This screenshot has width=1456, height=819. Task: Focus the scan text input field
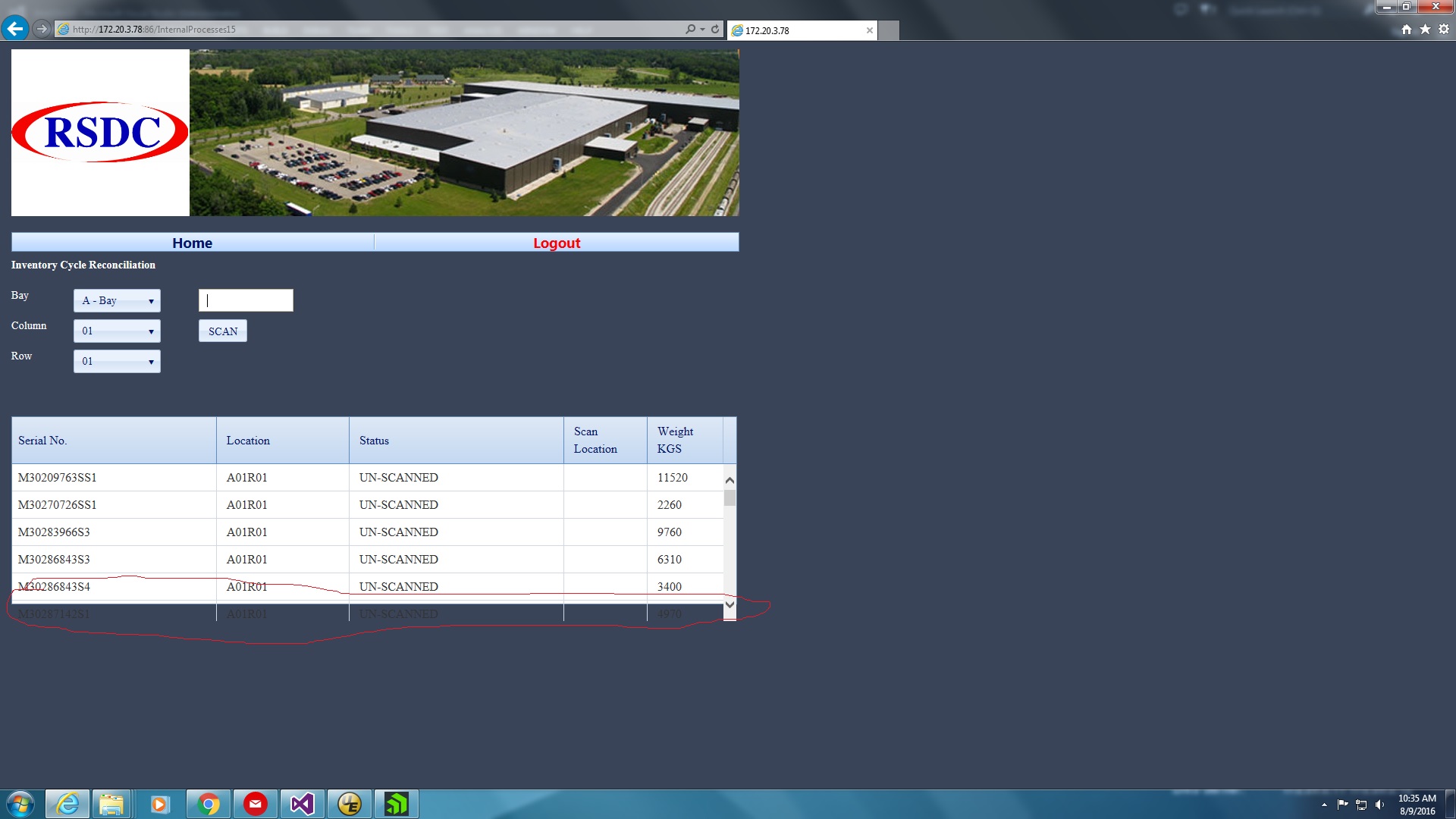[x=246, y=300]
